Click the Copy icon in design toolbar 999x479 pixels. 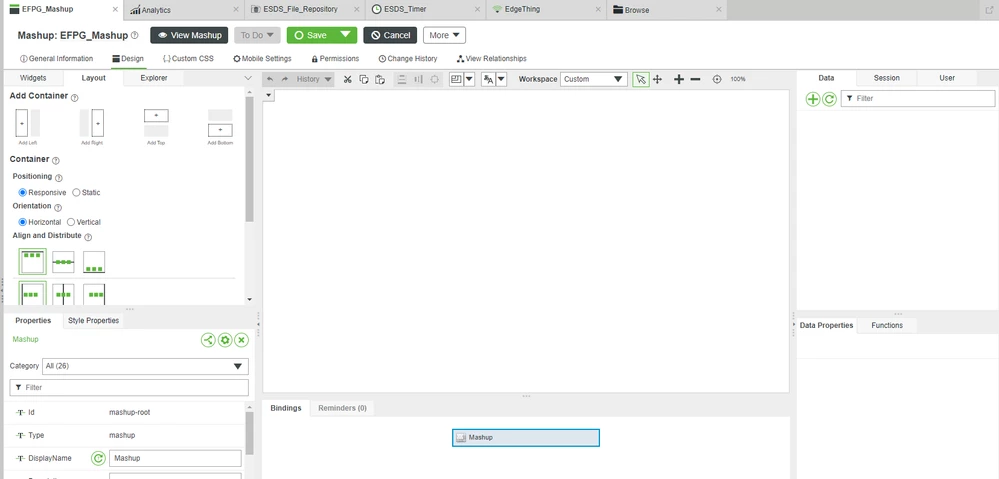coord(364,80)
